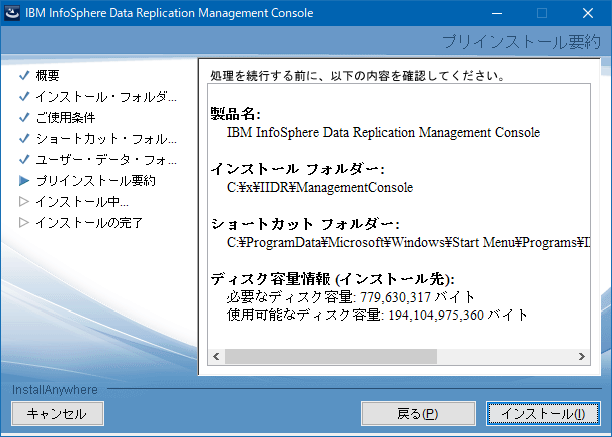The image size is (612, 437).
Task: Click checkmark beside ご使用条件 step
Action: pos(24,117)
